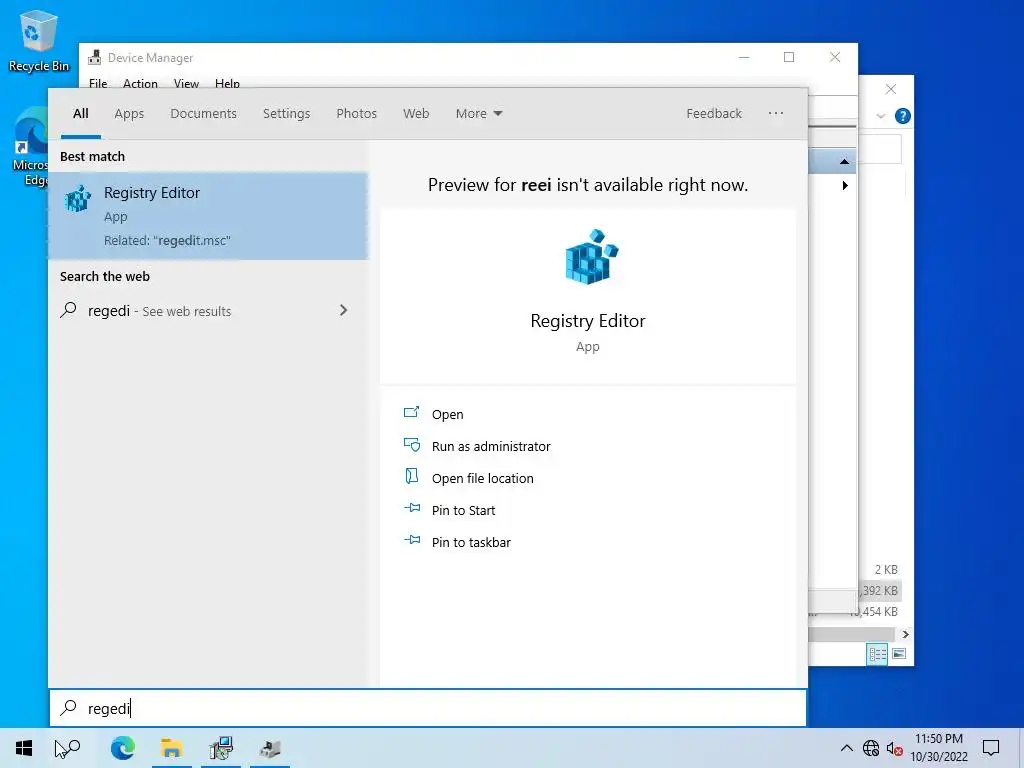Select Pin to Start

coord(464,510)
